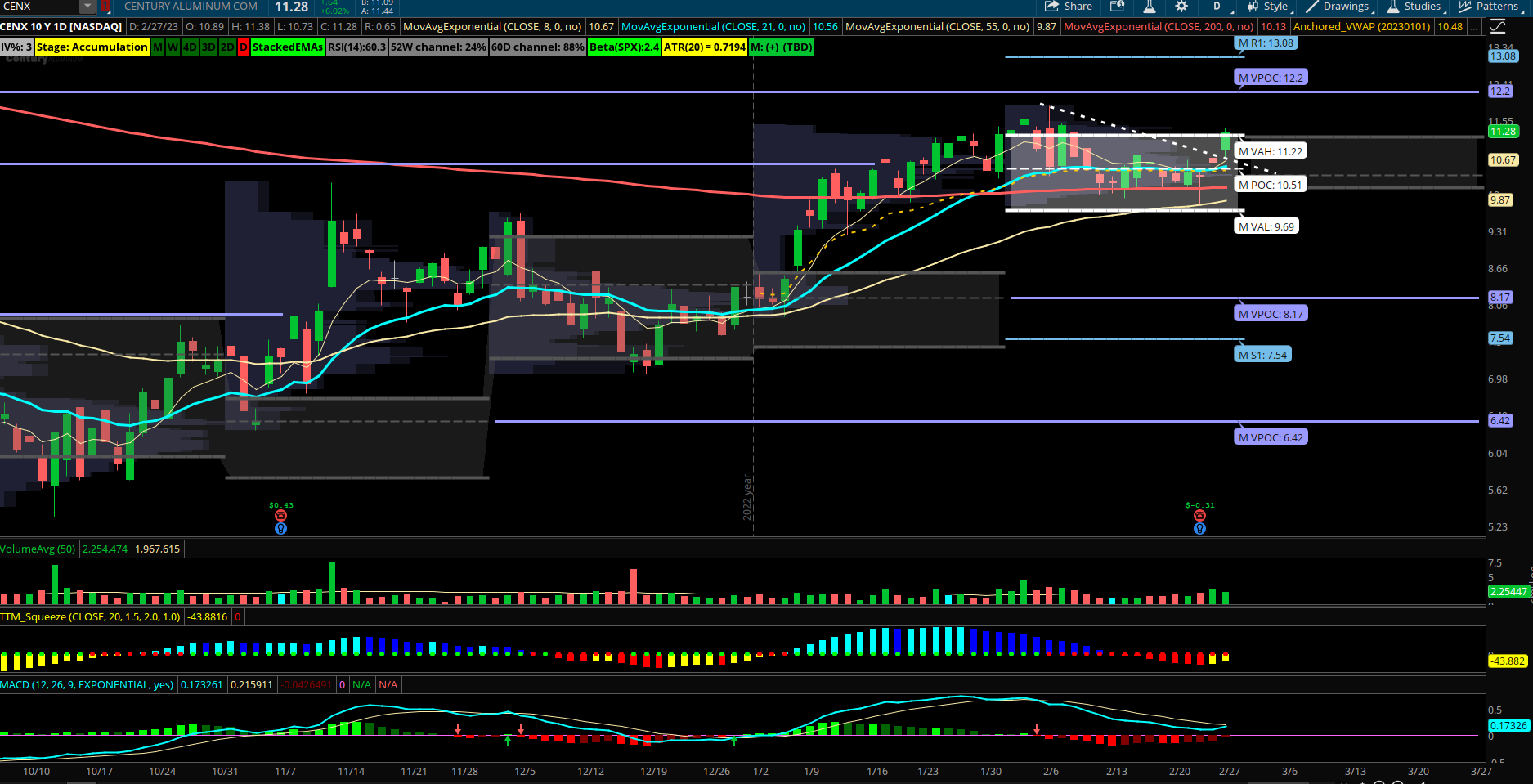
Task: Open the CENX symbol dropdown arrow
Action: (x=87, y=7)
